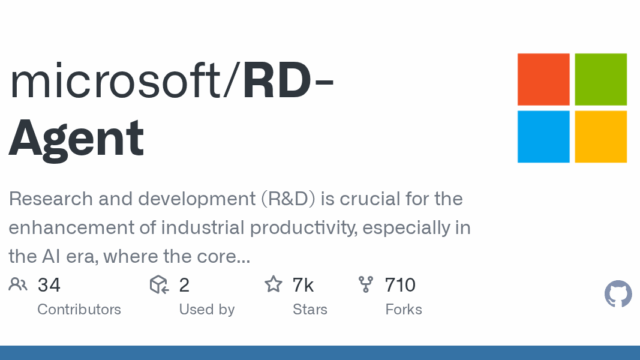
Task: Open the bold 'Agent' repository name
Action: 77,140
